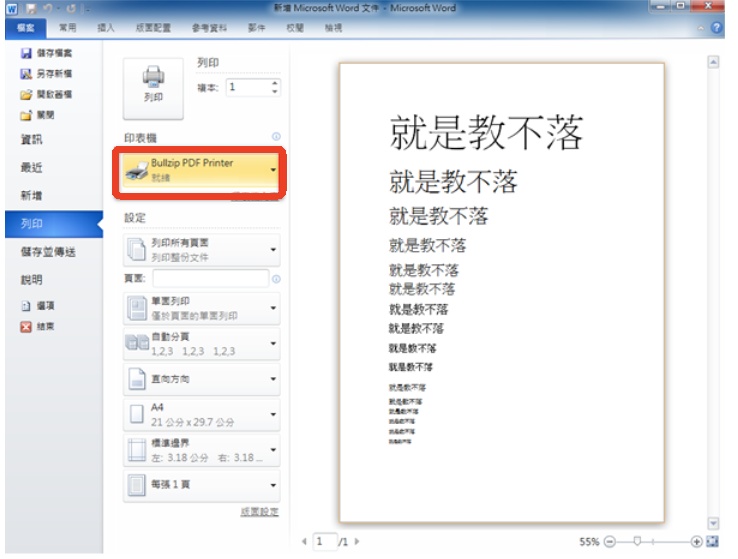Click the preview scrollbar up arrow
The image size is (738, 559).
pos(714,62)
